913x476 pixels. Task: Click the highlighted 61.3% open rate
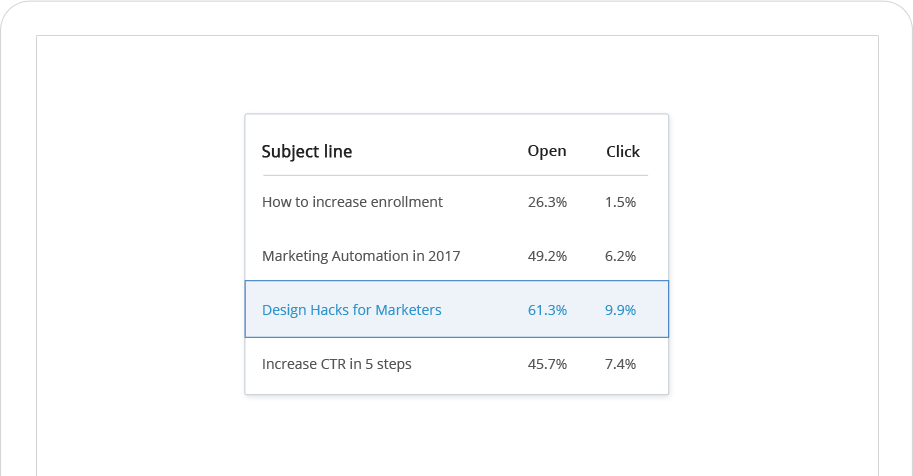click(547, 310)
